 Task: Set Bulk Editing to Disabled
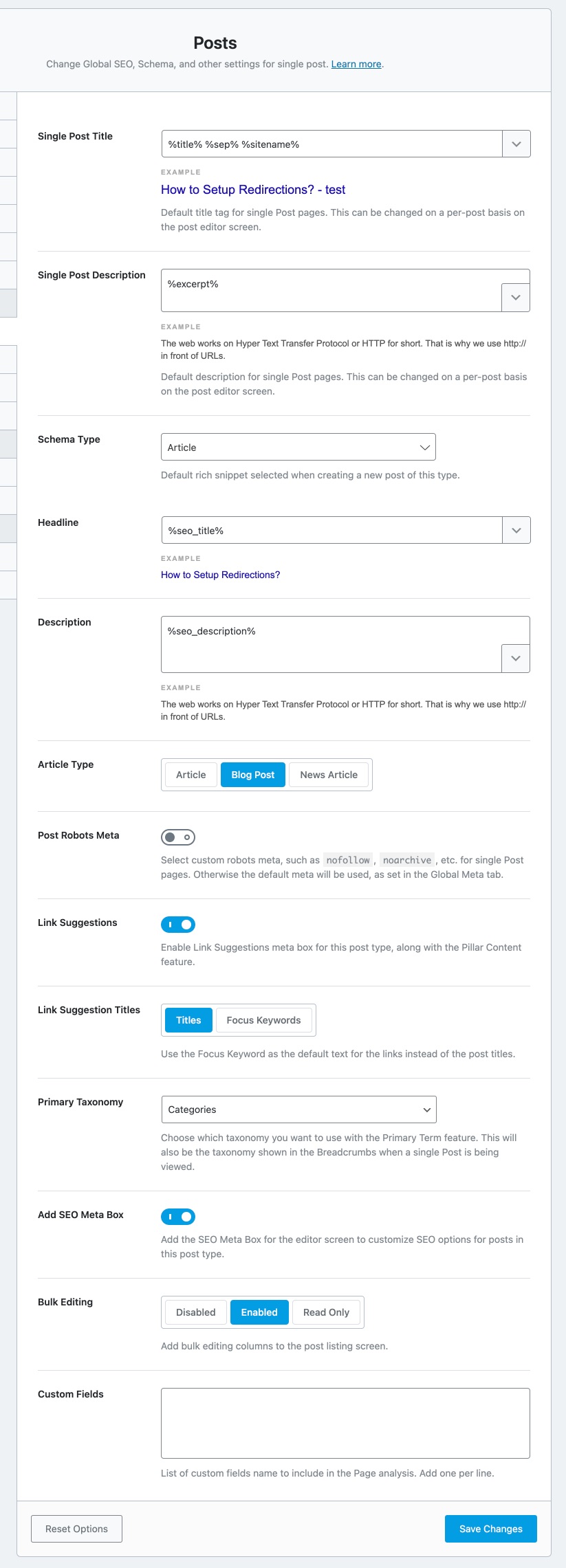point(195,1312)
